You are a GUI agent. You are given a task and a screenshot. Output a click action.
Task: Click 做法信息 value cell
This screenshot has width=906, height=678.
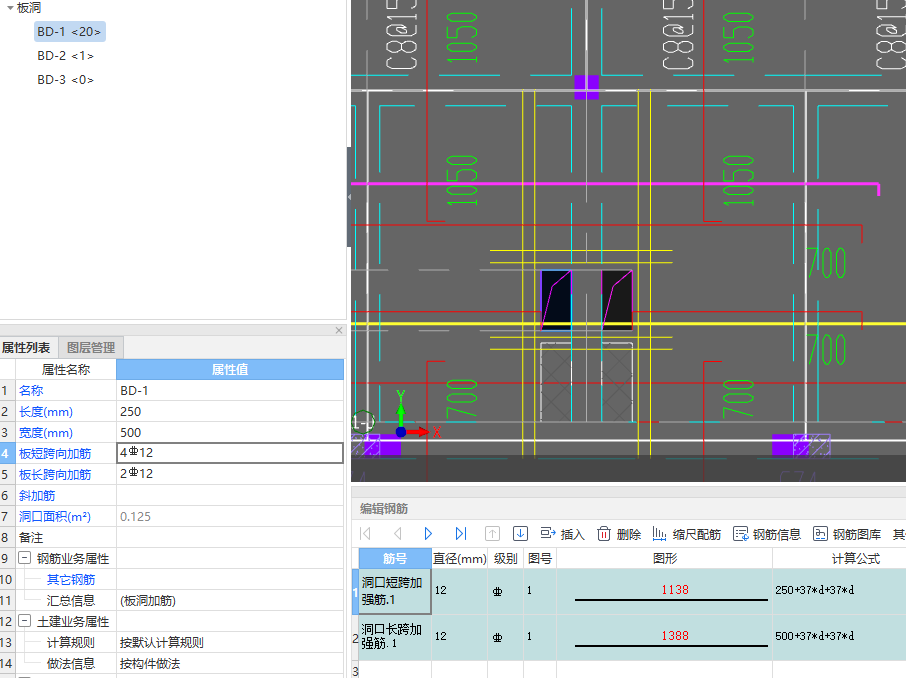(x=230, y=663)
